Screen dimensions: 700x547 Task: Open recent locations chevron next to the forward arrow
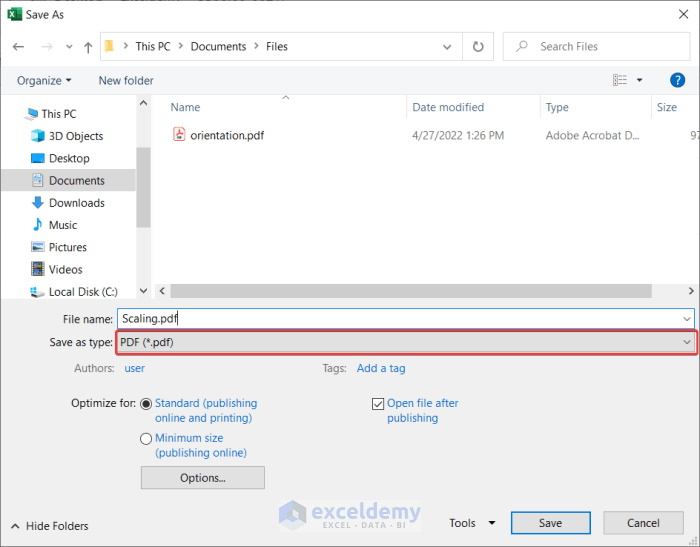pos(69,46)
